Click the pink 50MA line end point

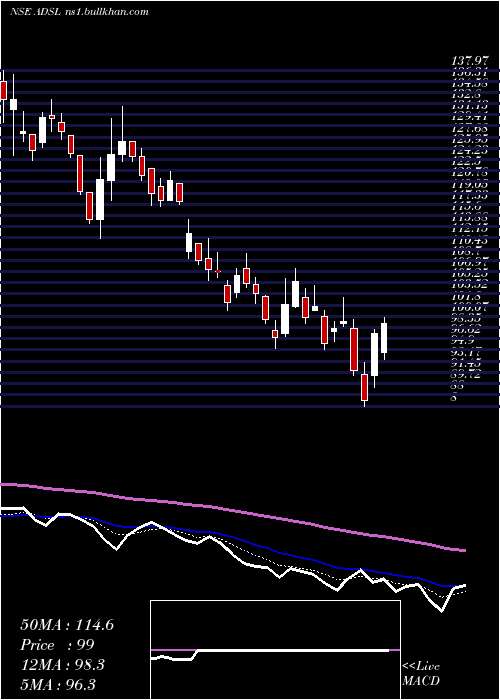(465, 550)
